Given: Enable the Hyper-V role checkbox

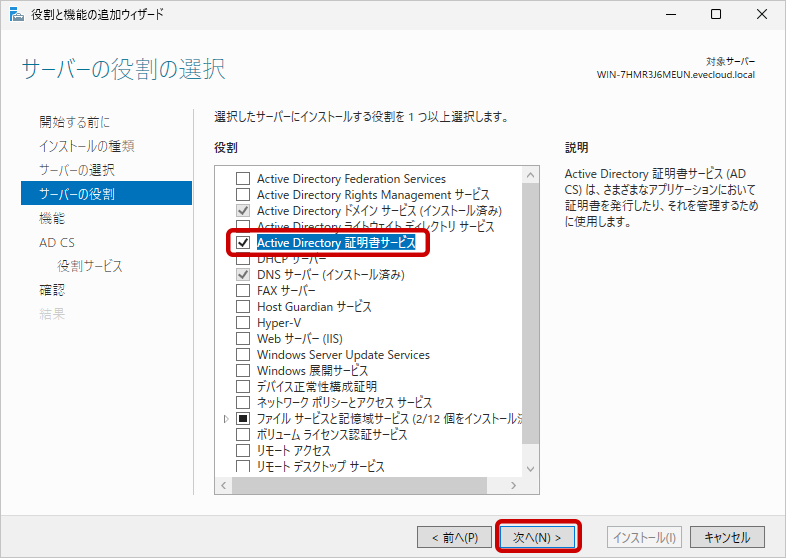Looking at the screenshot, I should point(242,323).
